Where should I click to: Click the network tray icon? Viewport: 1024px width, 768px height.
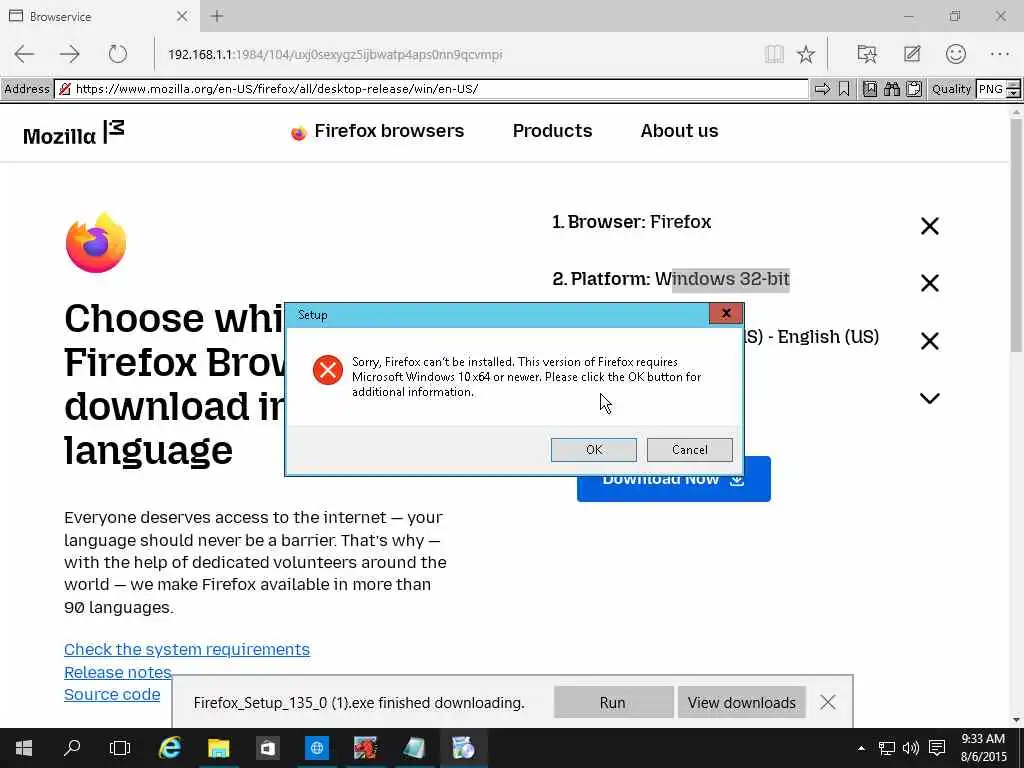[886, 748]
